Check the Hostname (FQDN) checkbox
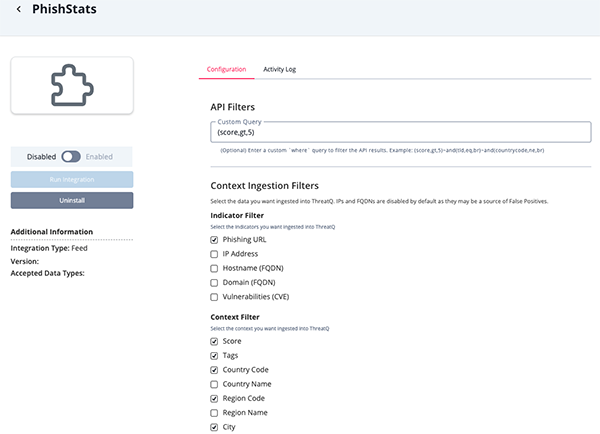The width and height of the screenshot is (600, 434). pos(214,269)
